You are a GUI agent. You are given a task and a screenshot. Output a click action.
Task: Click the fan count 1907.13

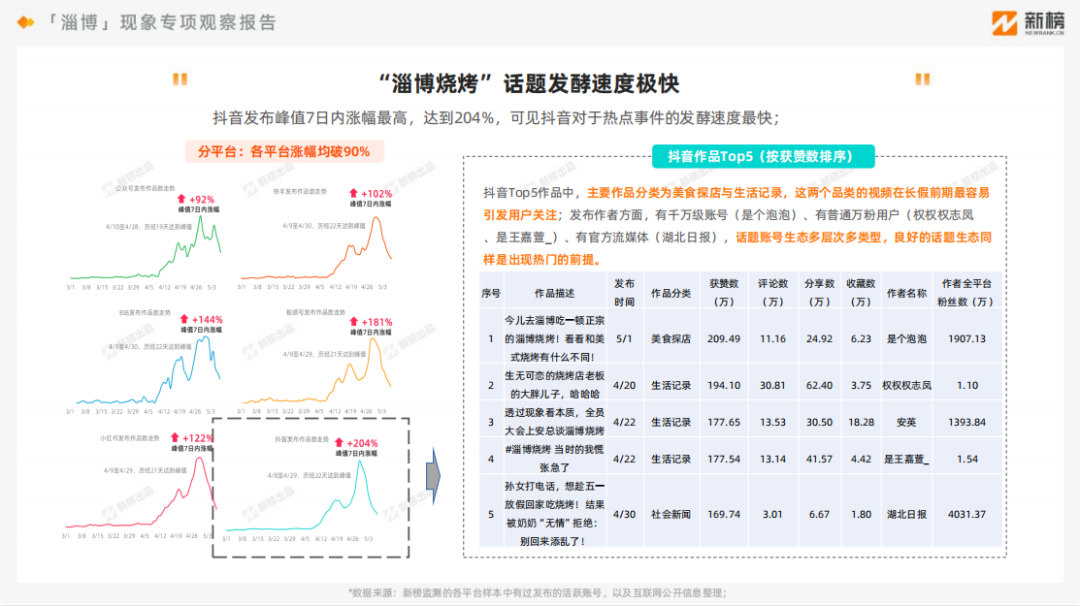967,339
